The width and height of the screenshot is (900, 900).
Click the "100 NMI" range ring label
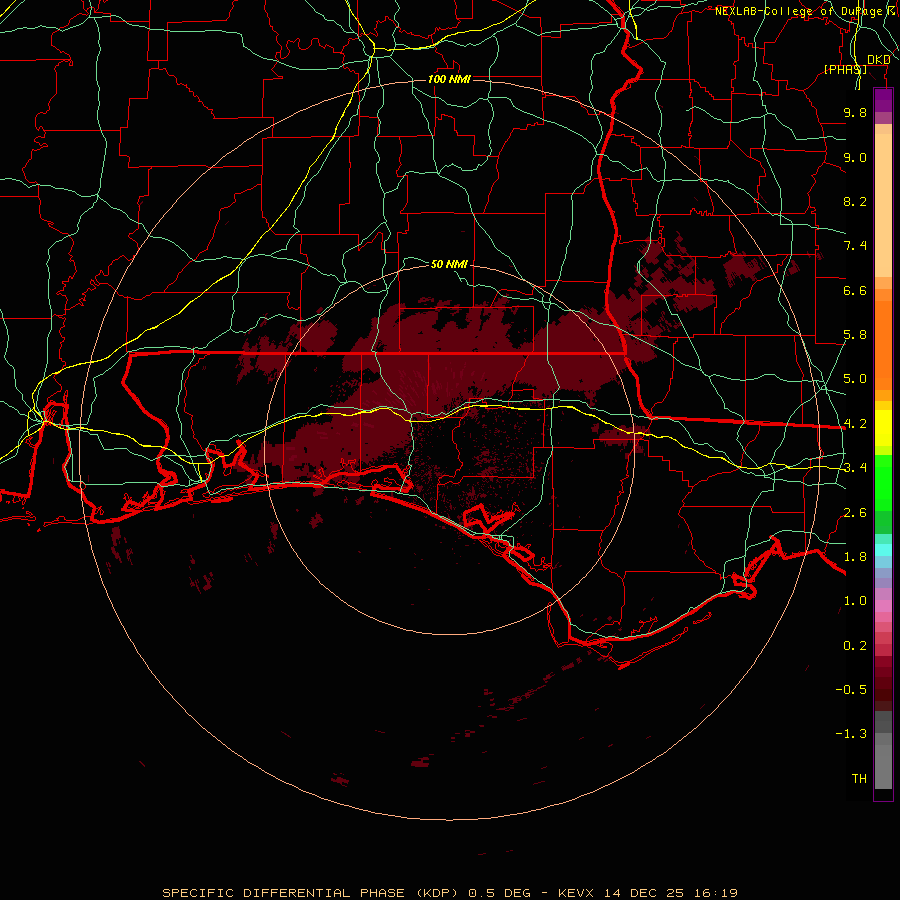click(x=449, y=79)
